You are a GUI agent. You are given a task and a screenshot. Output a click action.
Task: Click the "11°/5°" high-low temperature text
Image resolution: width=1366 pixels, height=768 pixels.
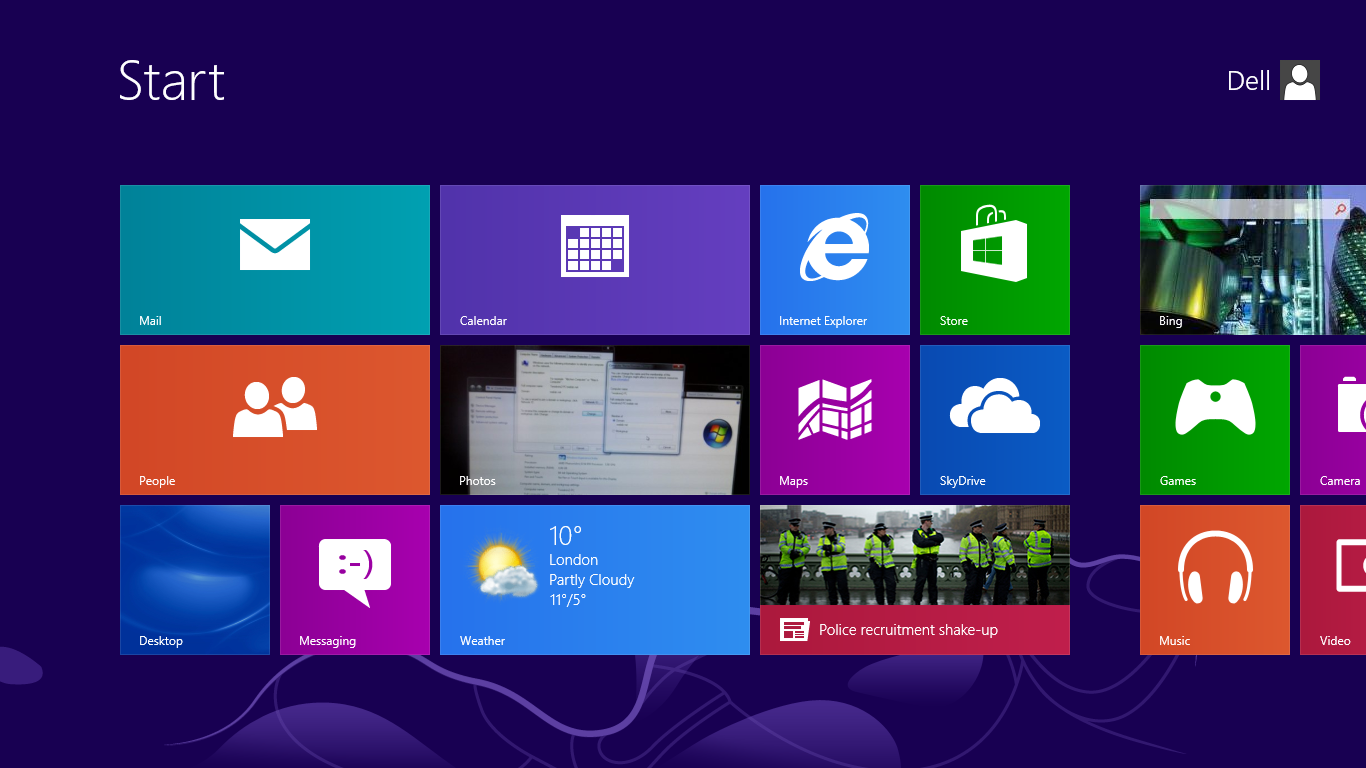click(567, 600)
